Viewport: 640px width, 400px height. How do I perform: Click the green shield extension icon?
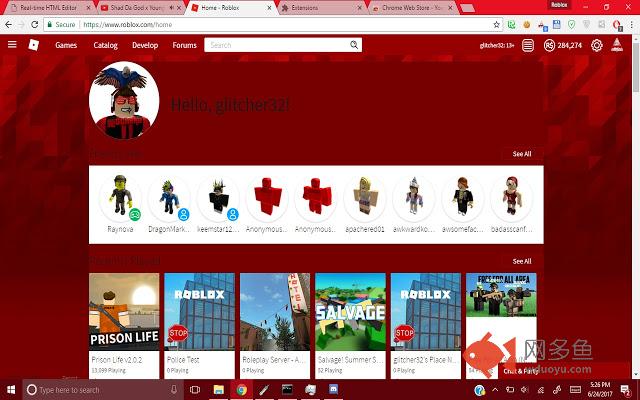(571, 24)
